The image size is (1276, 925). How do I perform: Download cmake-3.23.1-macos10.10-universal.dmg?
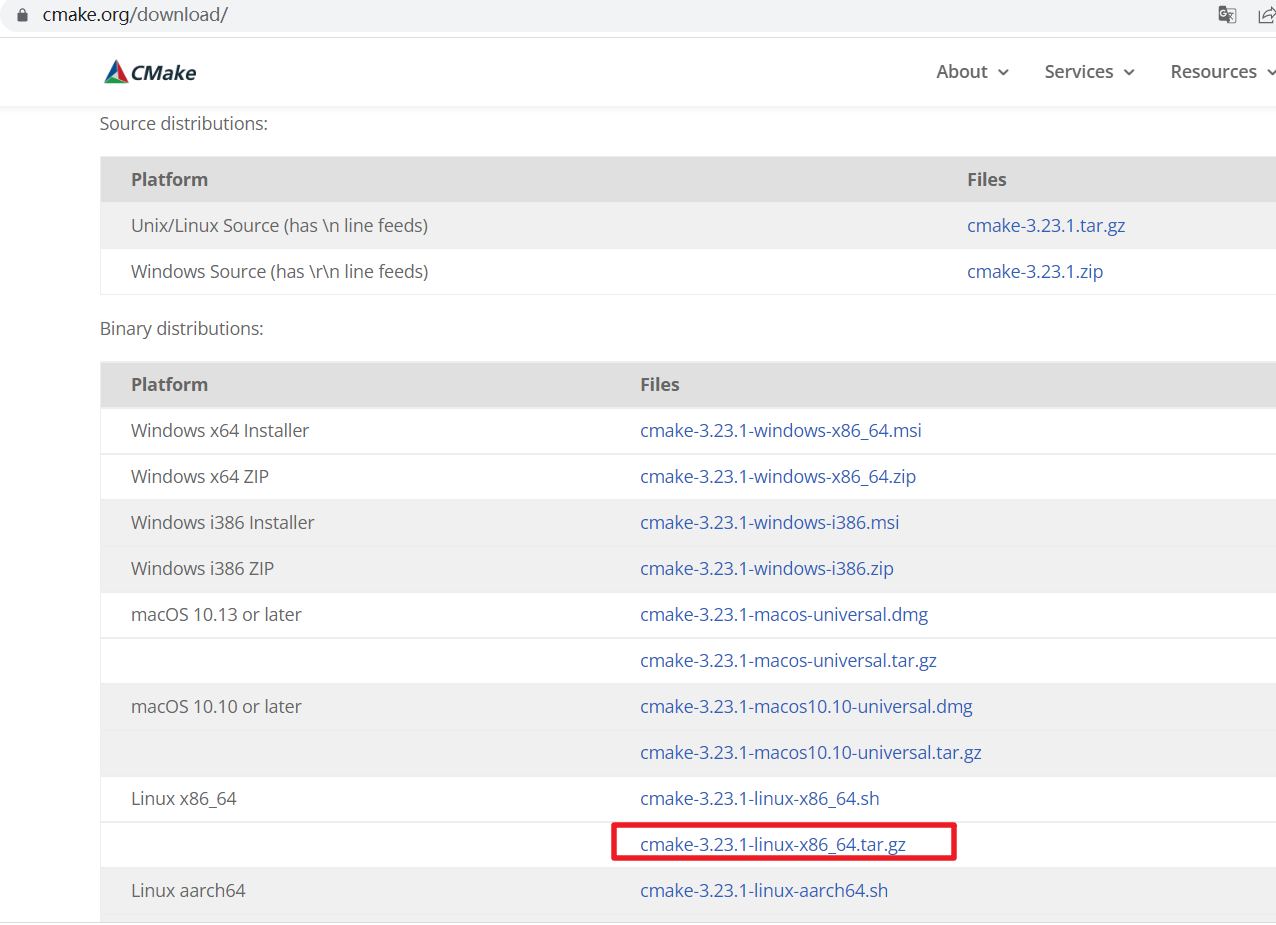pyautogui.click(x=806, y=707)
